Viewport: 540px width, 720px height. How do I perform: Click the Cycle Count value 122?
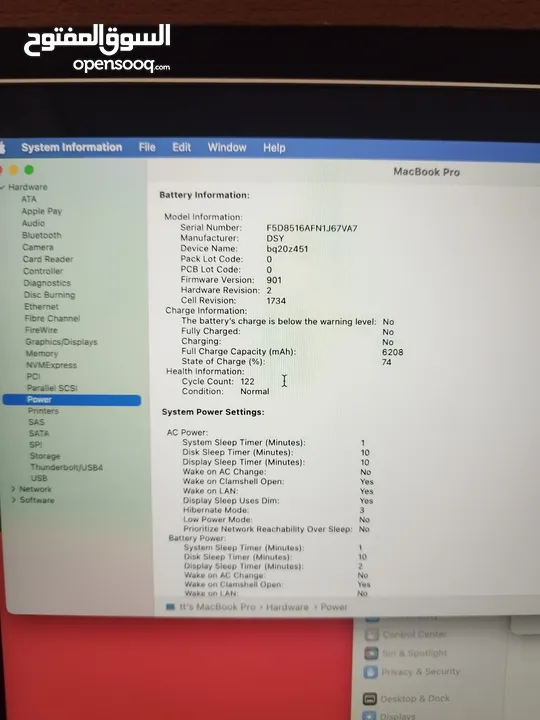click(247, 381)
